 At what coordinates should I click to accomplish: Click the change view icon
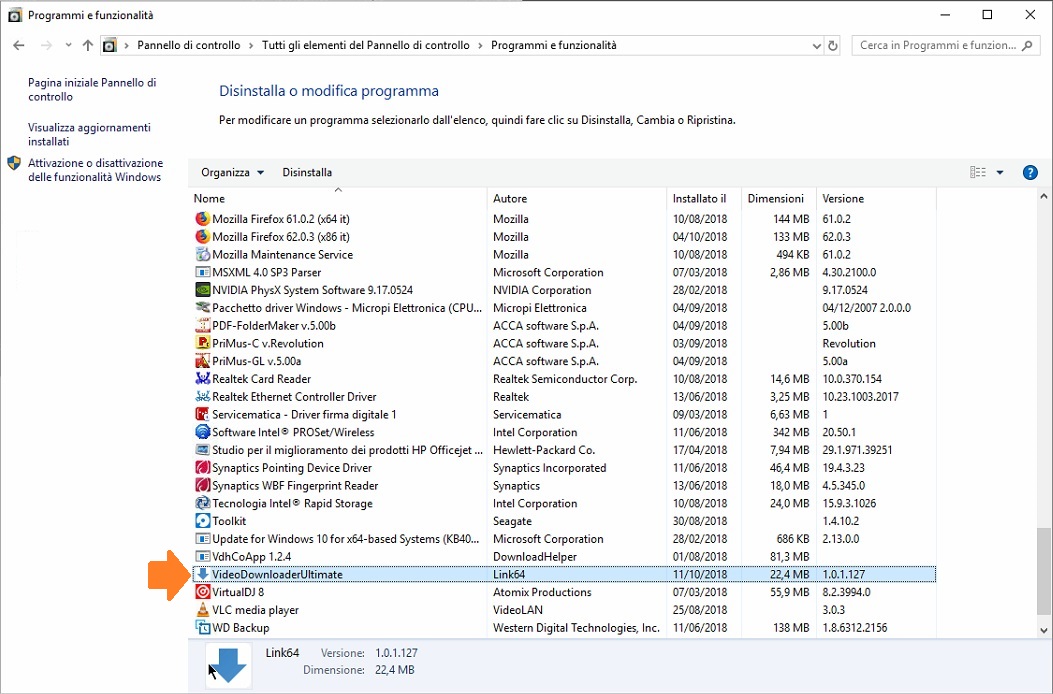pyautogui.click(x=978, y=173)
